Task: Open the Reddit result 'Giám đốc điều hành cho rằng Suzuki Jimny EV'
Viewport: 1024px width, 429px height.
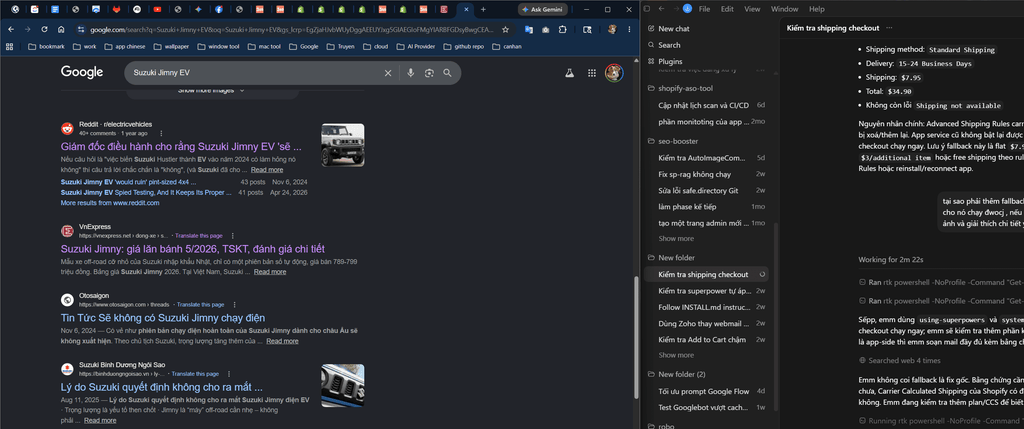Action: [181, 146]
